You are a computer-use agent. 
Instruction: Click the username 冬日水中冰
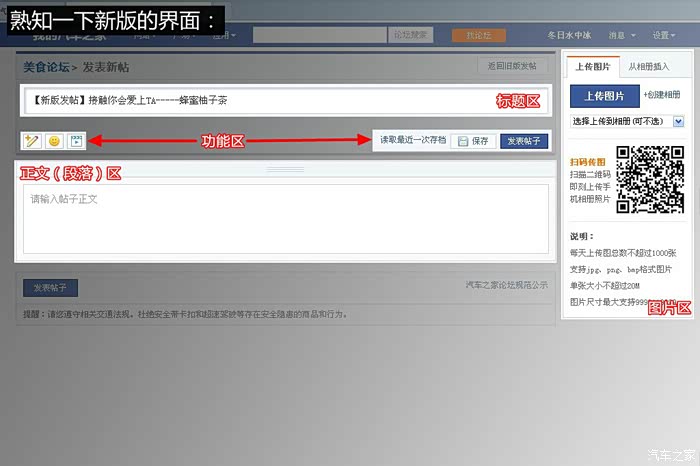tap(569, 35)
